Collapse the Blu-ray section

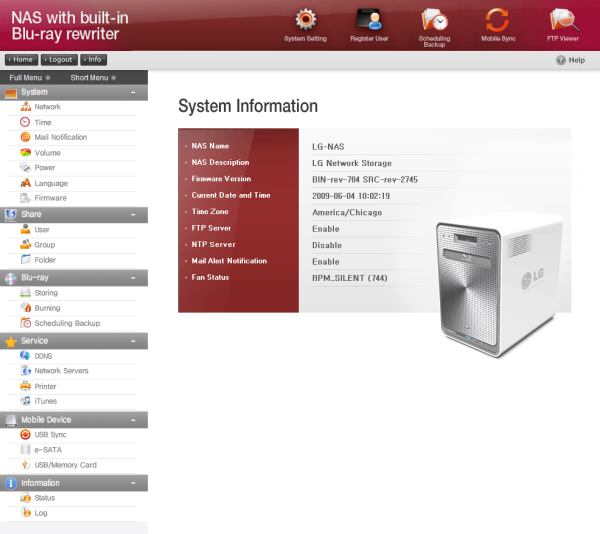pos(133,277)
